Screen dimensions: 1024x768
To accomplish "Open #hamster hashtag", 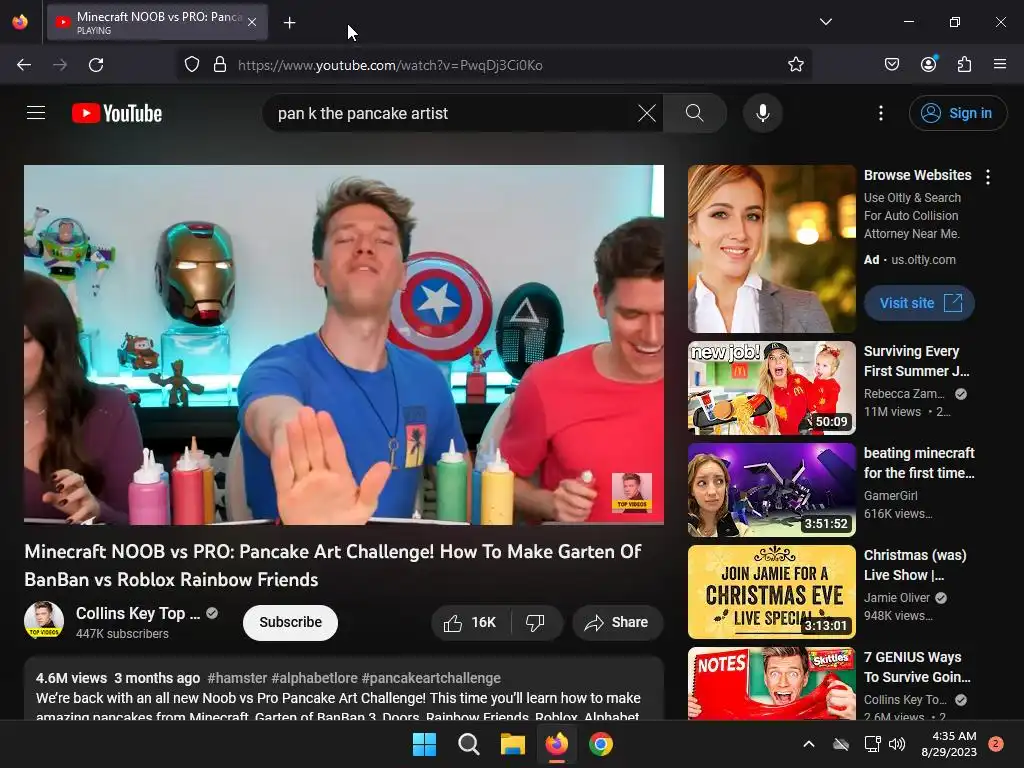I will 237,678.
